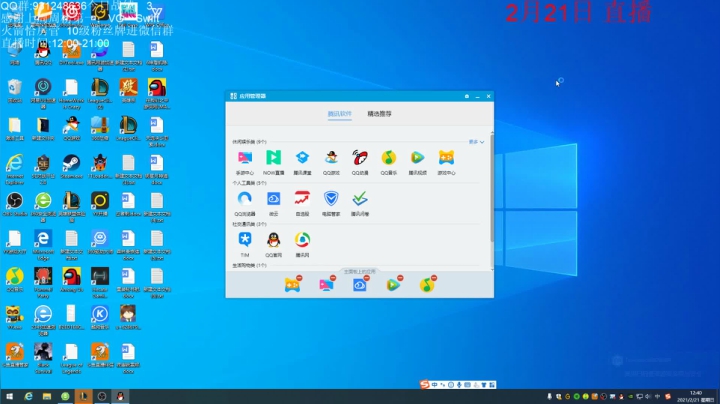This screenshot has height=404, width=720.
Task: Open QQ音乐 in the entertainment apps row
Action: pos(389,158)
